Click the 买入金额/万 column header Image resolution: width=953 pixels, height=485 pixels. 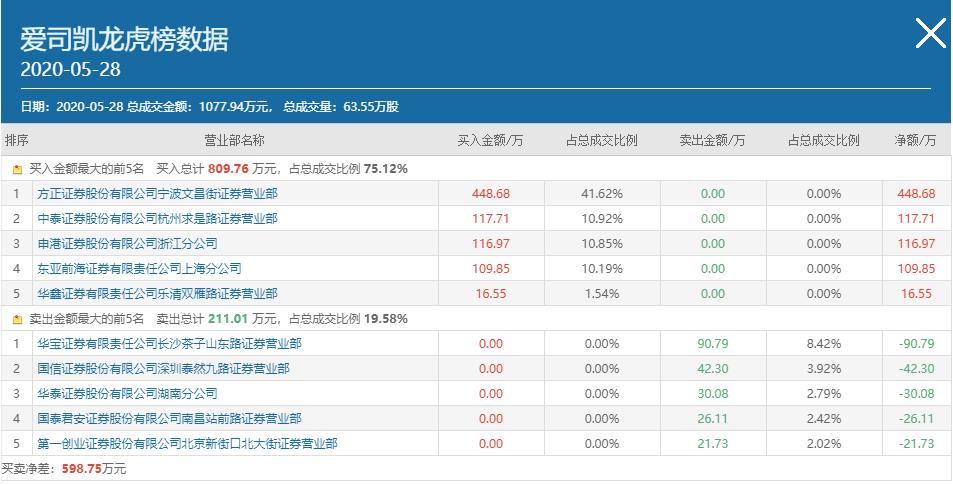coord(490,141)
